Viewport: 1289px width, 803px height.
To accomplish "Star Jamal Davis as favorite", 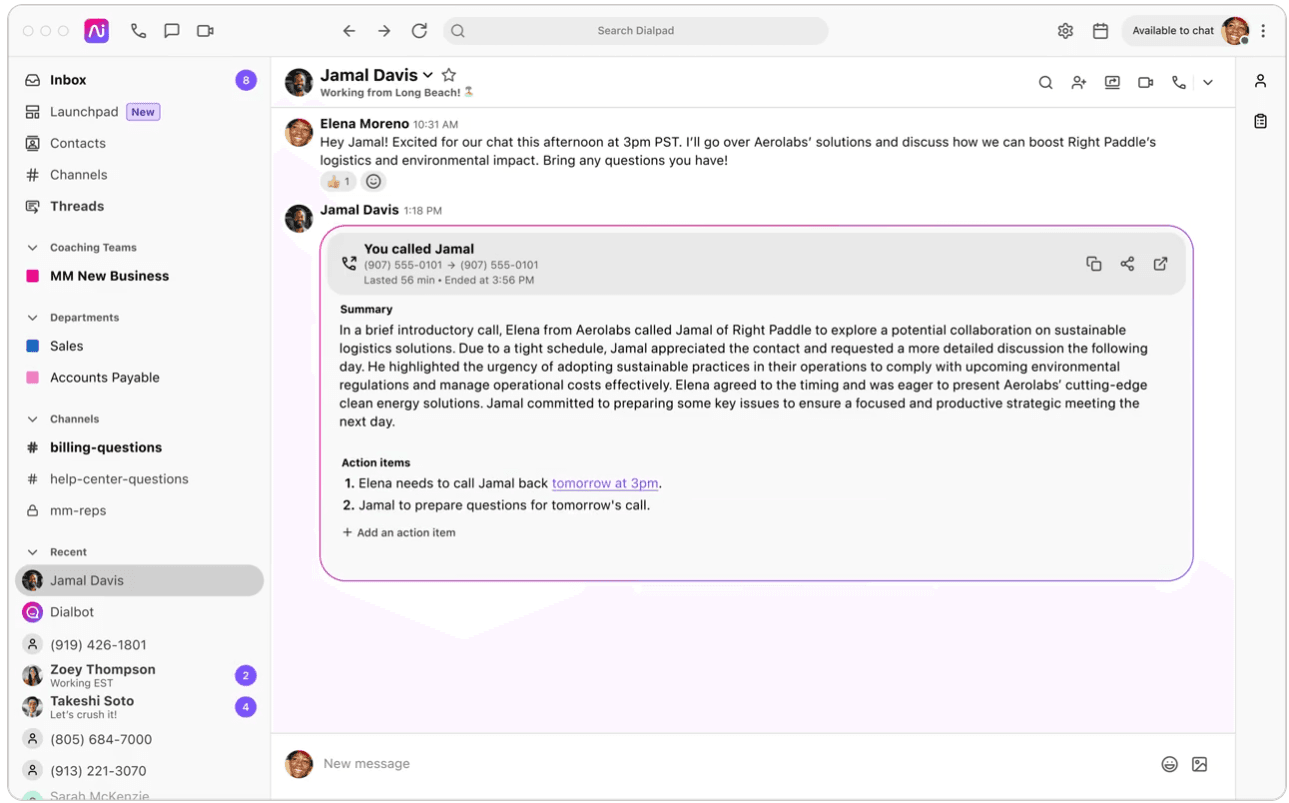I will tap(449, 75).
